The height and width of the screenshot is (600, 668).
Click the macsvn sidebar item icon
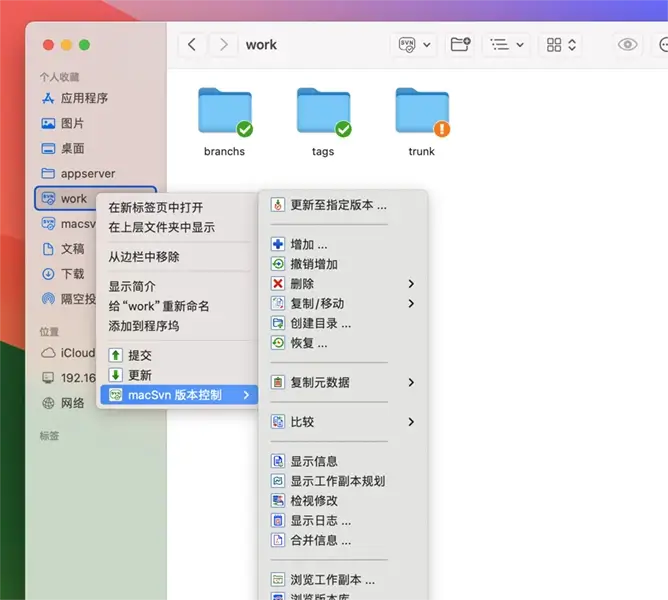[x=48, y=223]
